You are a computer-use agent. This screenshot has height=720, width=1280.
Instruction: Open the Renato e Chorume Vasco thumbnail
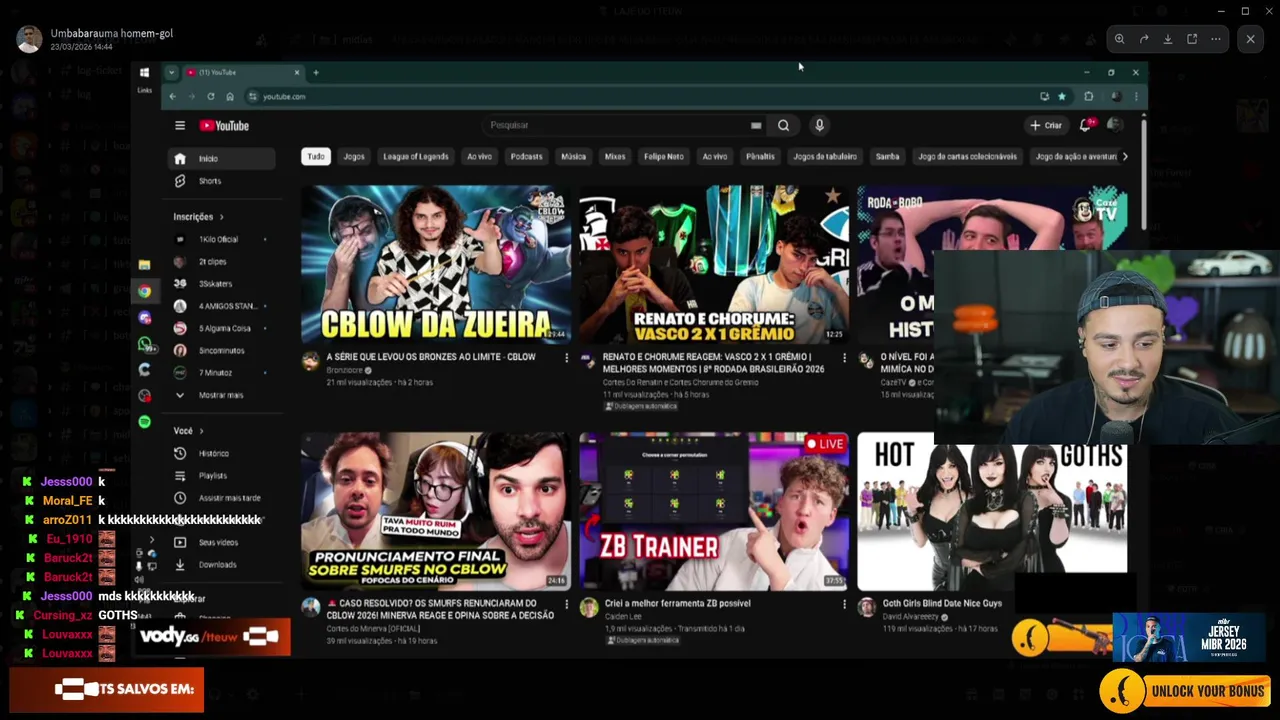coord(714,263)
